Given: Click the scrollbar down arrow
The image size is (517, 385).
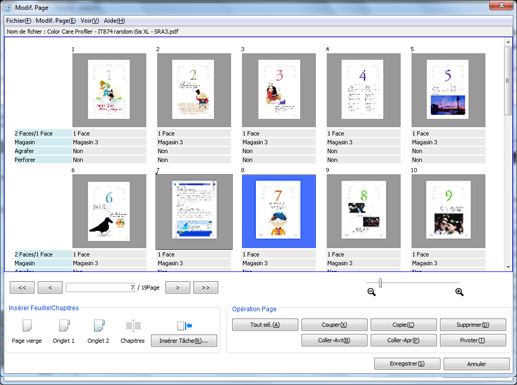Looking at the screenshot, I should click(x=508, y=267).
